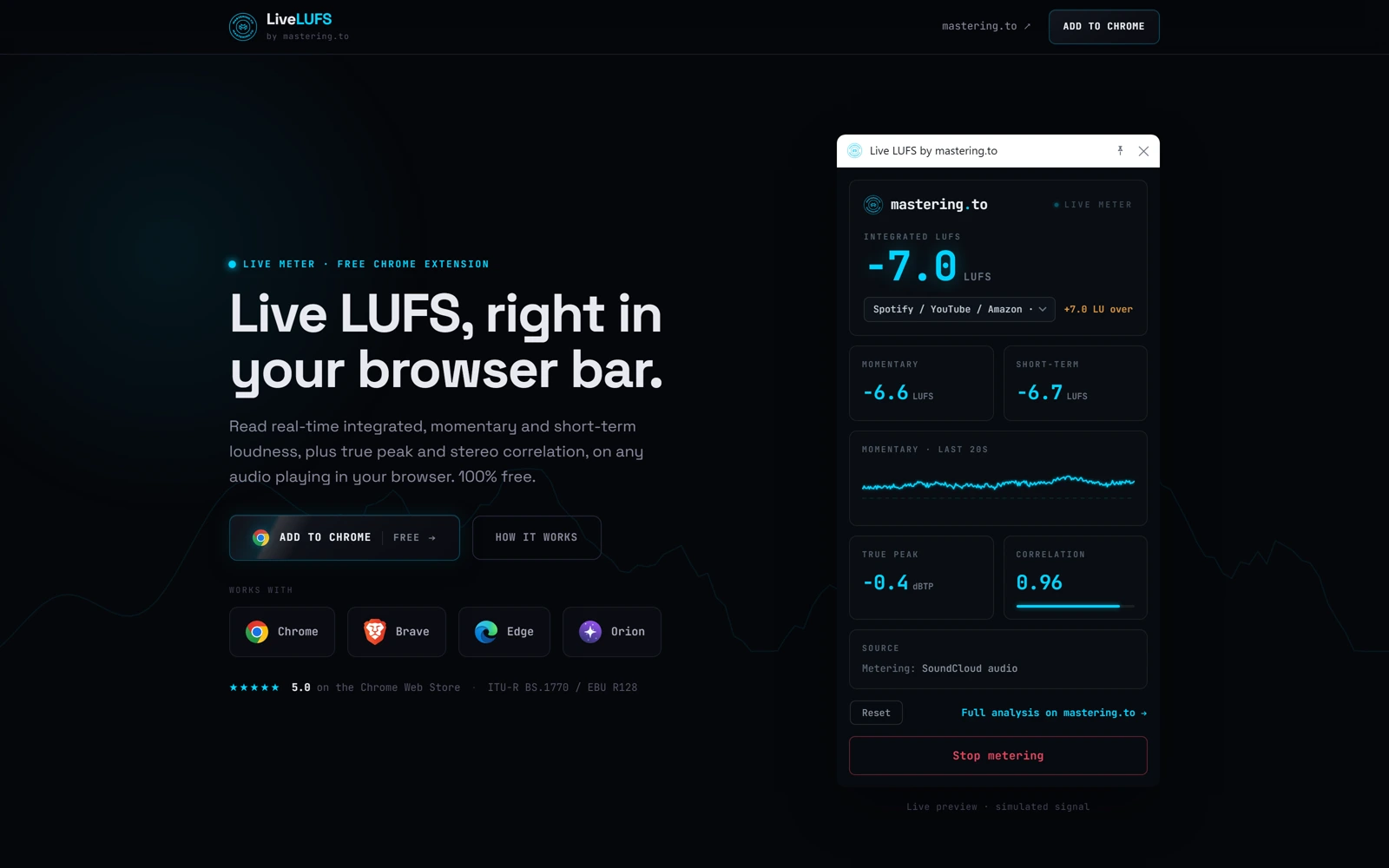Click the header Add to Chrome button
Image resolution: width=1389 pixels, height=868 pixels.
(x=1103, y=27)
